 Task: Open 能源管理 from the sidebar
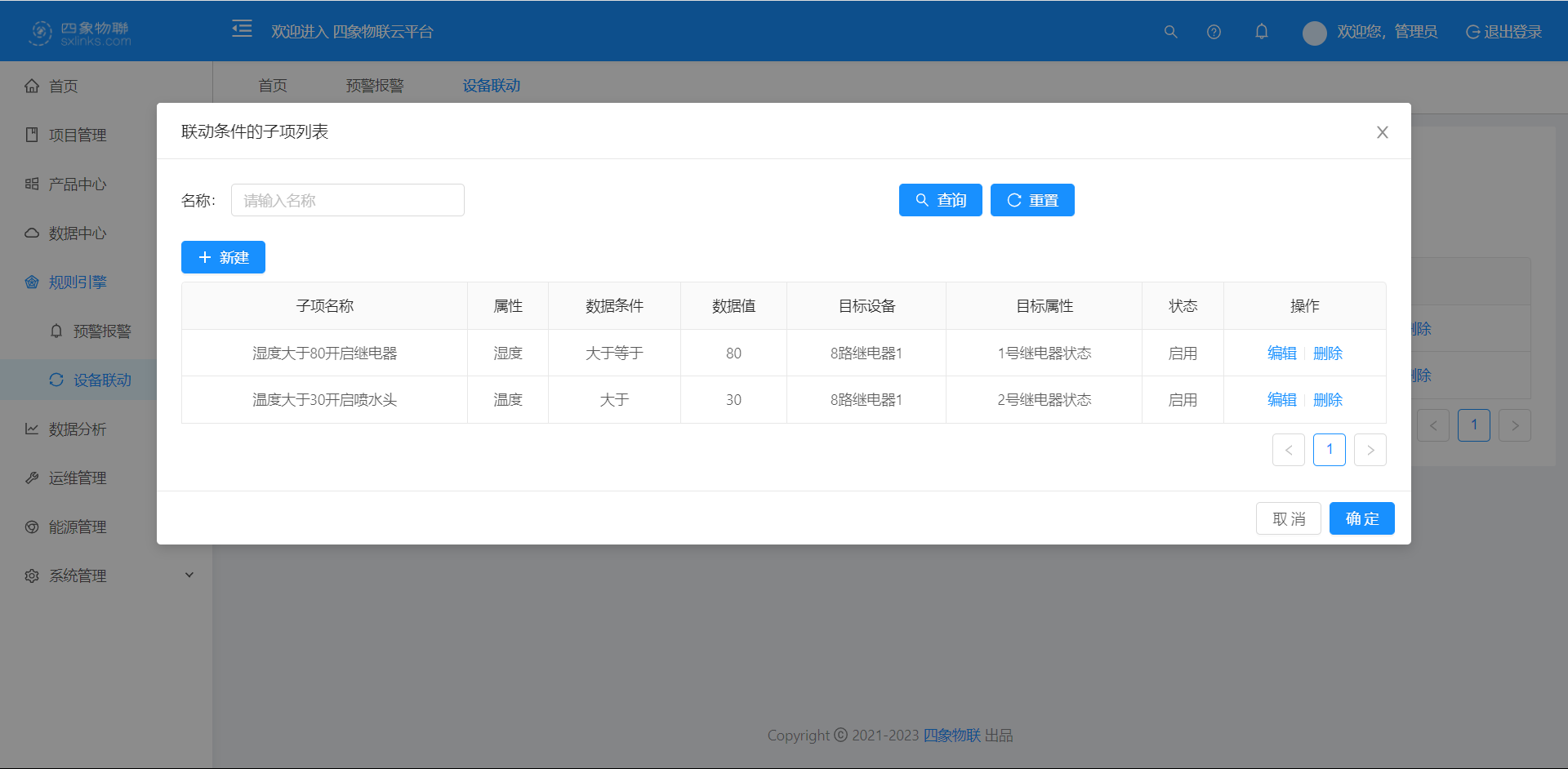click(76, 527)
